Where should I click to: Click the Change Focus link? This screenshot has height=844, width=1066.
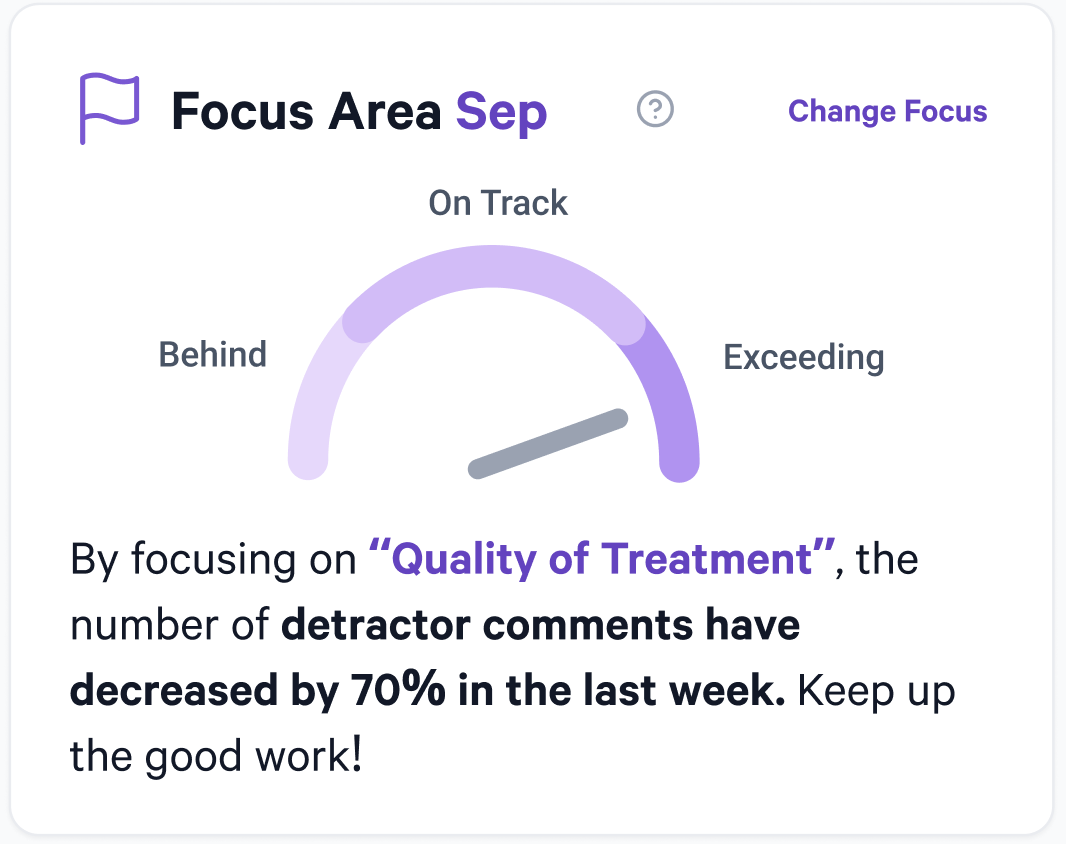click(x=887, y=111)
